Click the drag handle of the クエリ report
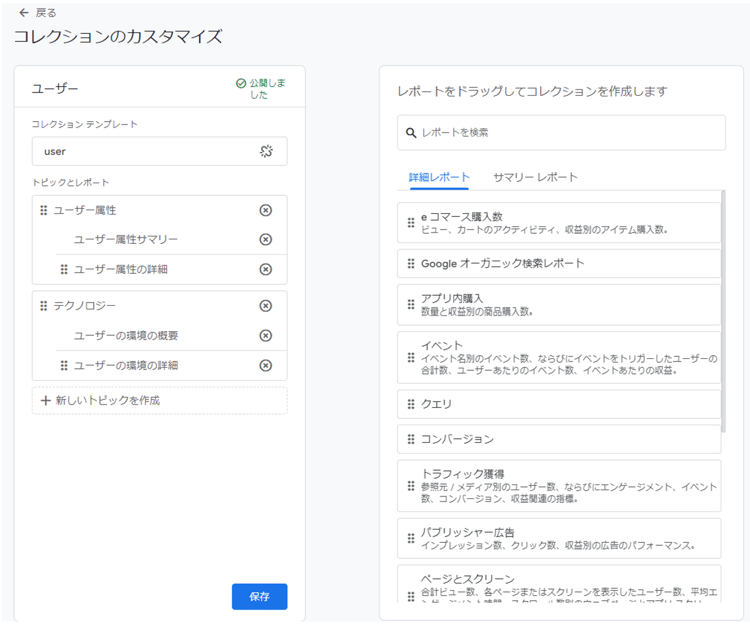Viewport: 750px width, 624px height. [x=411, y=405]
